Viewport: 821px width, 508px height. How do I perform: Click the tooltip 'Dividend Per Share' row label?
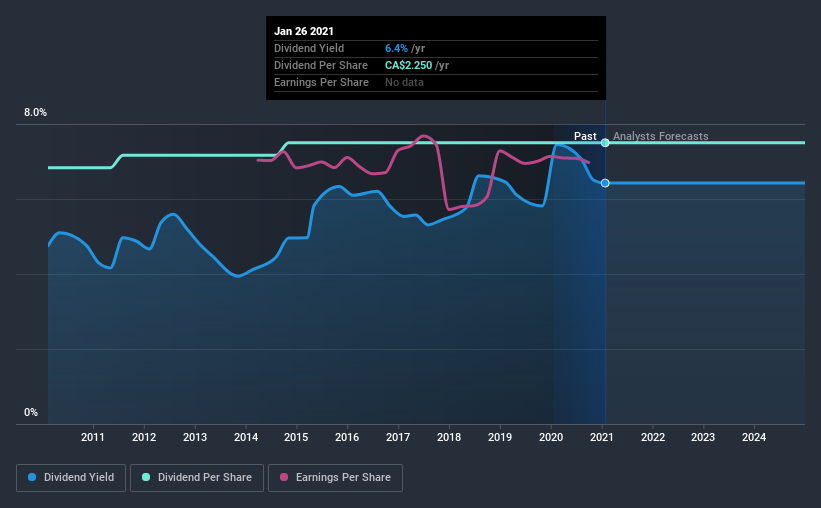tap(321, 65)
